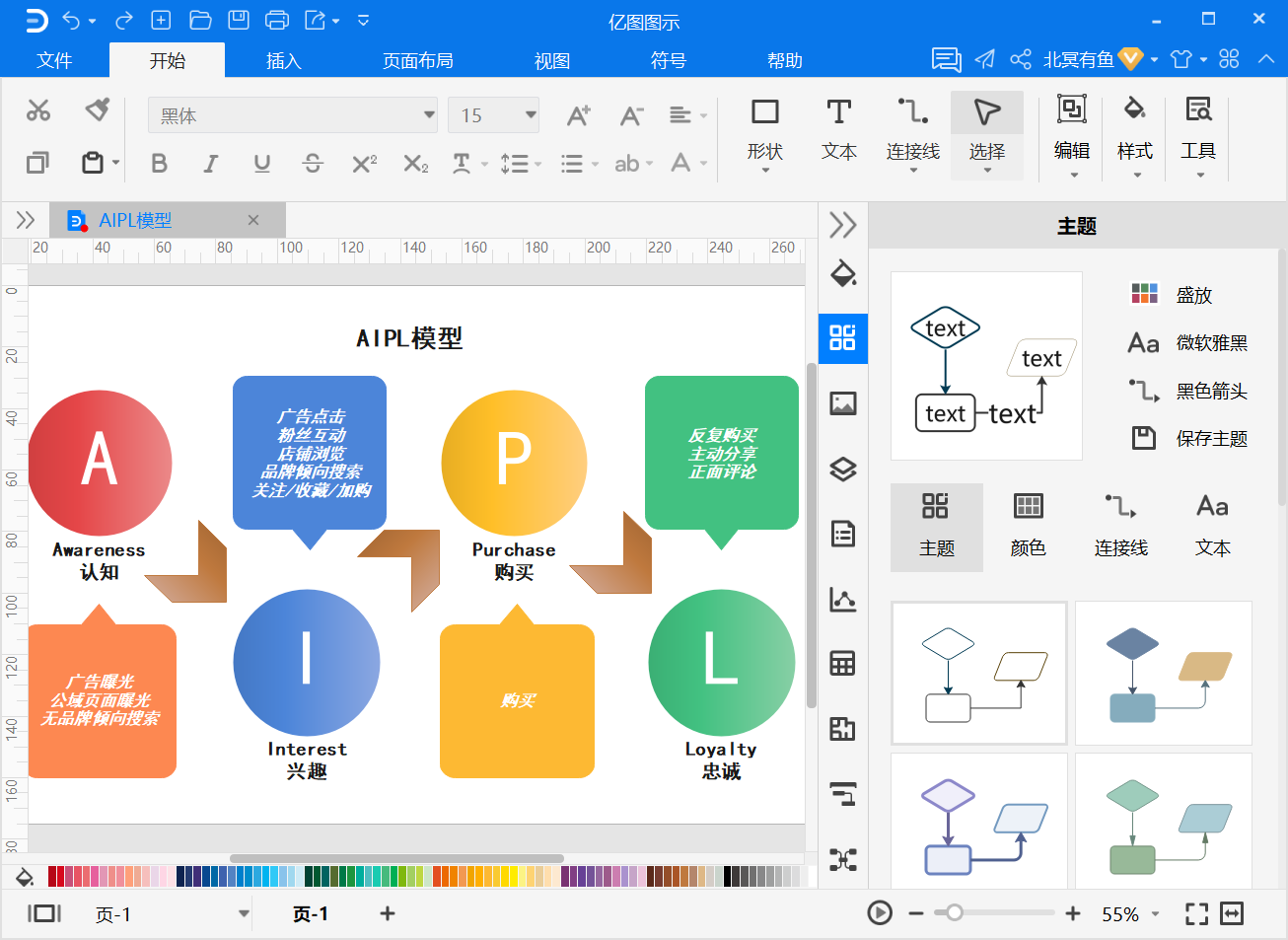Create new document via plus icon
This screenshot has width=1288, height=940.
click(x=161, y=20)
